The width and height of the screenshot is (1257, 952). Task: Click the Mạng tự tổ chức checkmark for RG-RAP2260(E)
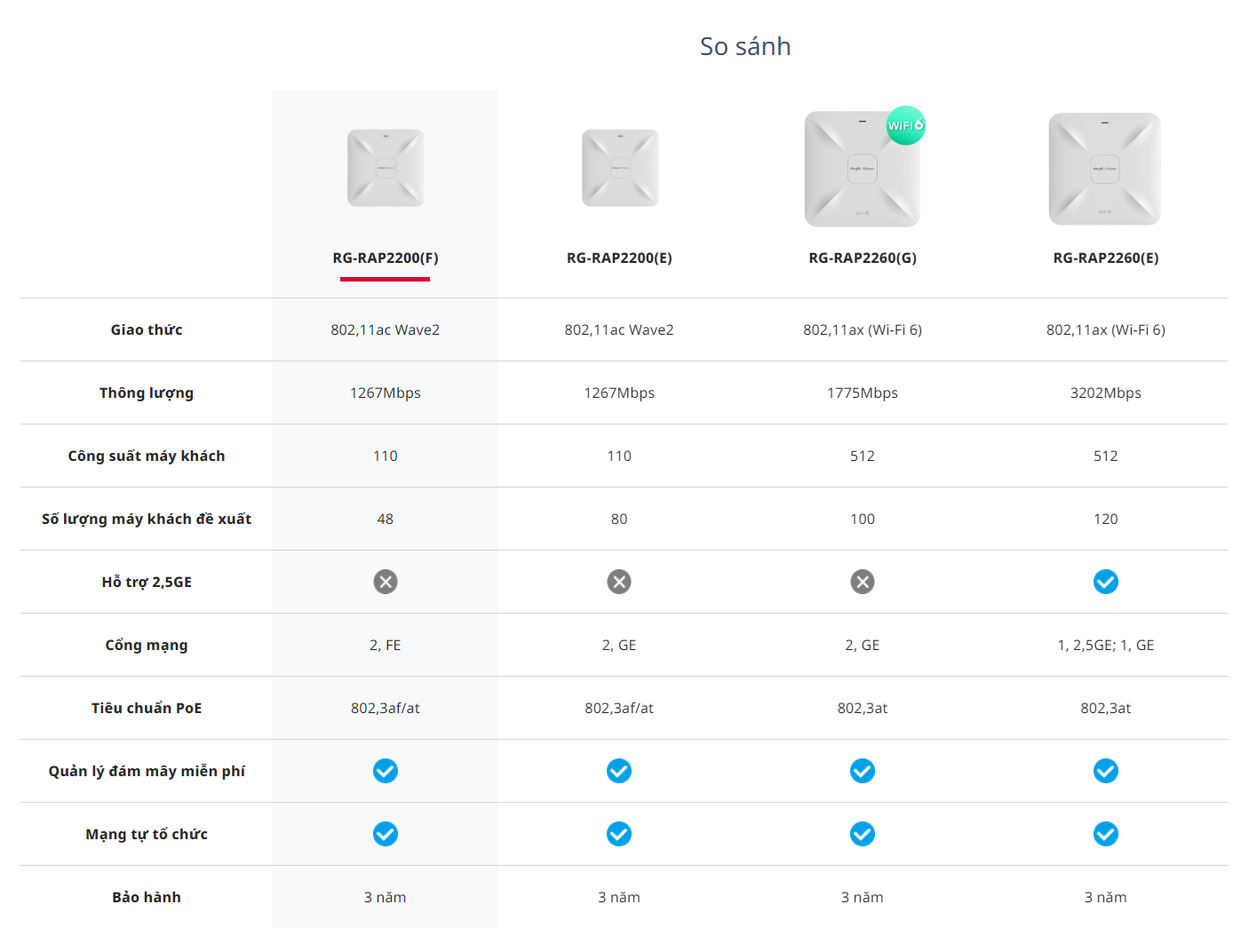click(x=1106, y=834)
